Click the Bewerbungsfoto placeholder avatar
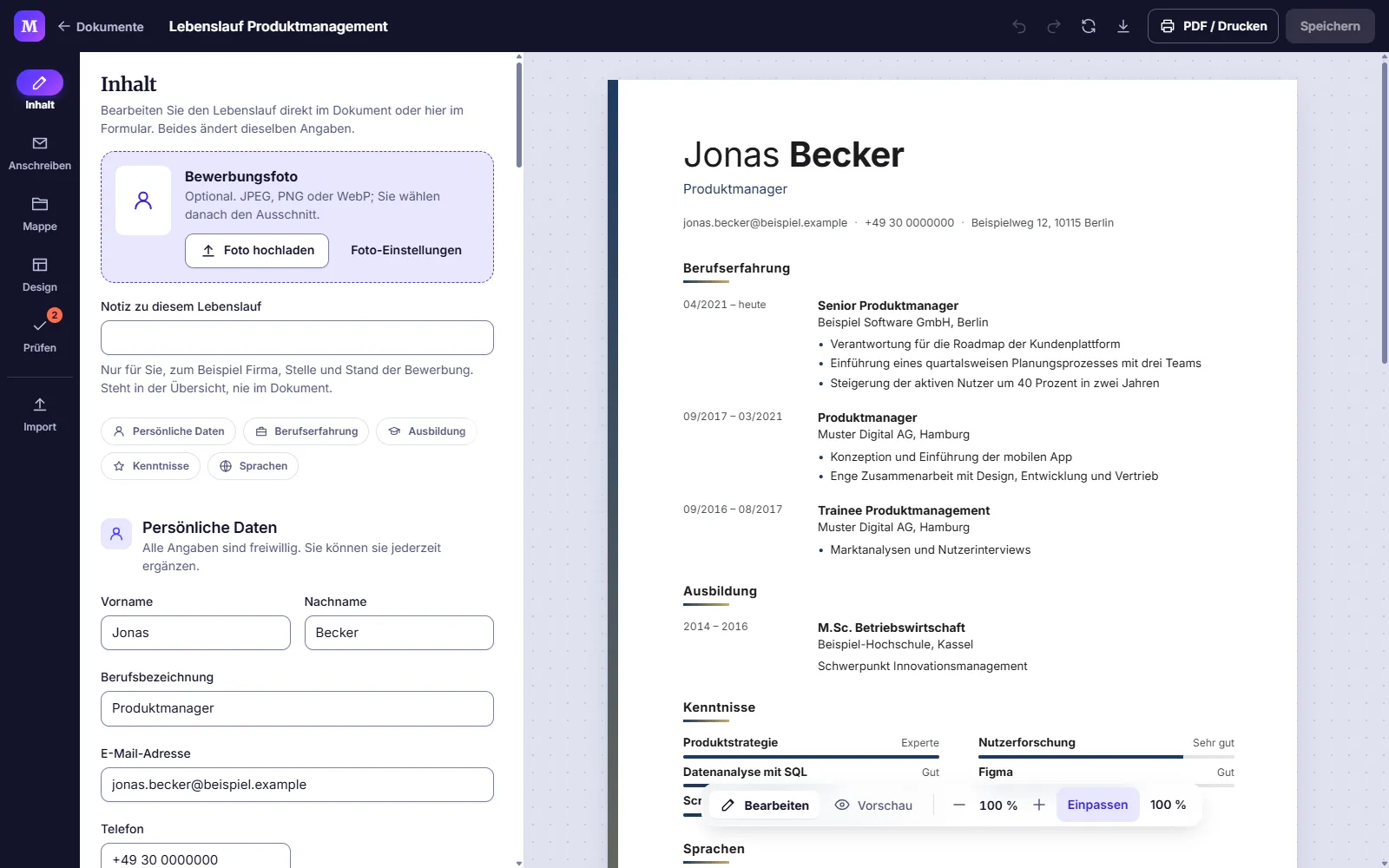Screen dimensions: 1389x868 pos(143,201)
